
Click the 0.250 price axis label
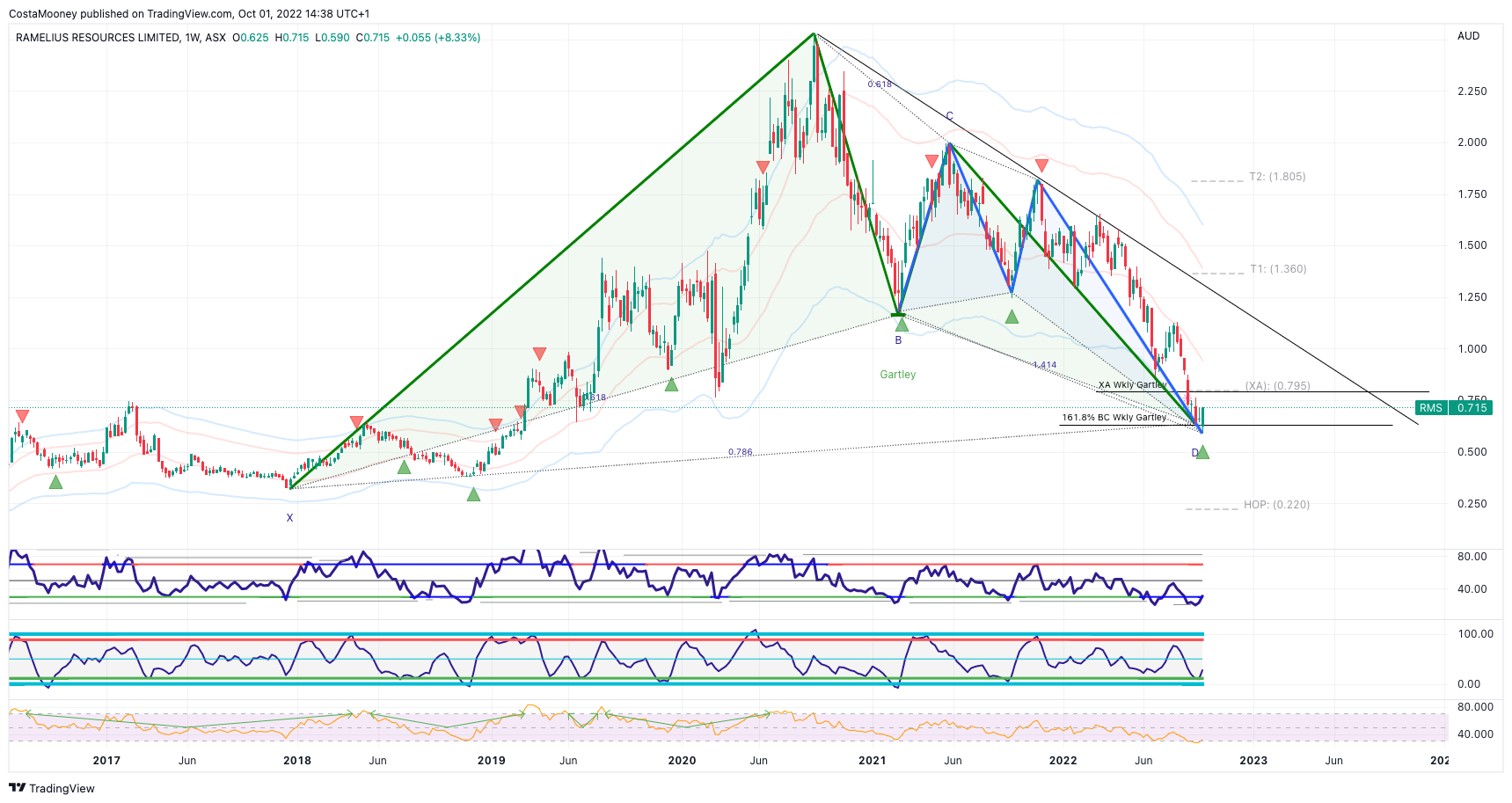1472,504
